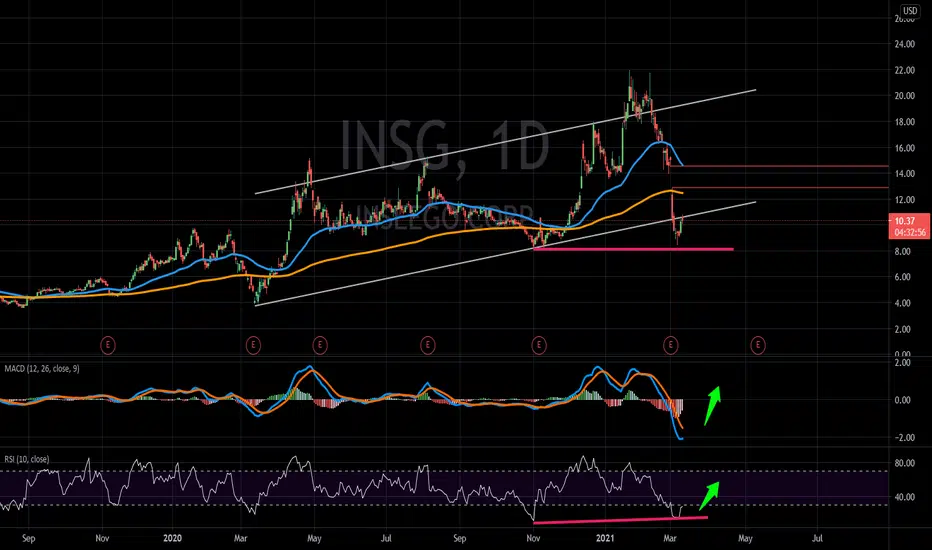Click the 40.00 level on RSI scale
The width and height of the screenshot is (932, 550).
(905, 497)
